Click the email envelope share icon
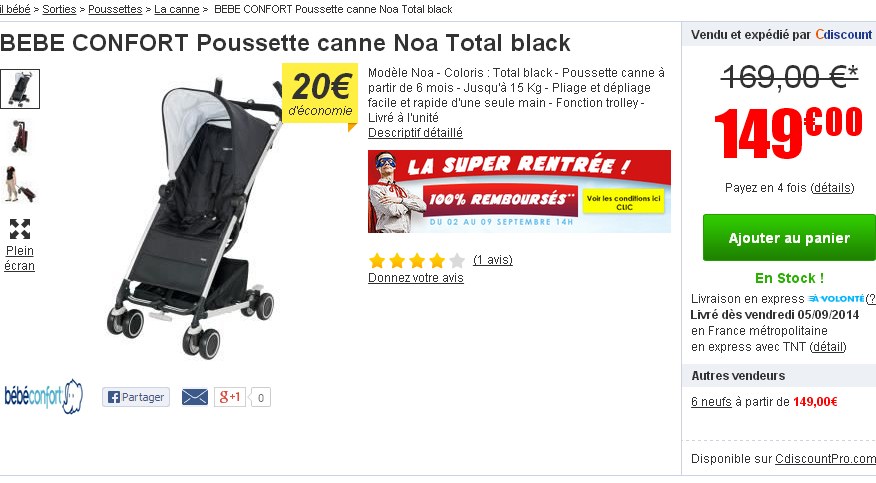This screenshot has height=483, width=876. 195,397
